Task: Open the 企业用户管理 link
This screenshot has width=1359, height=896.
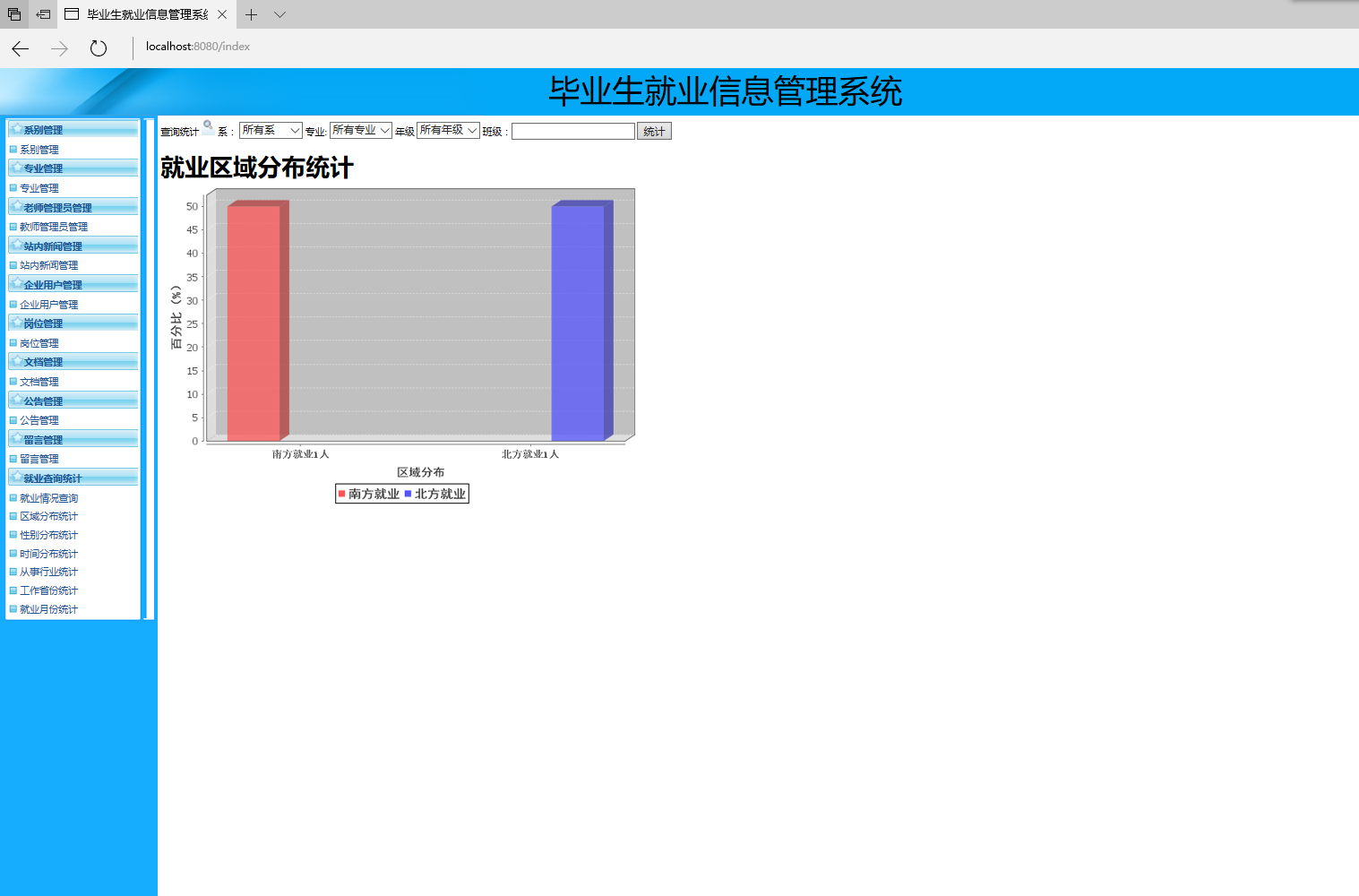Action: [49, 305]
